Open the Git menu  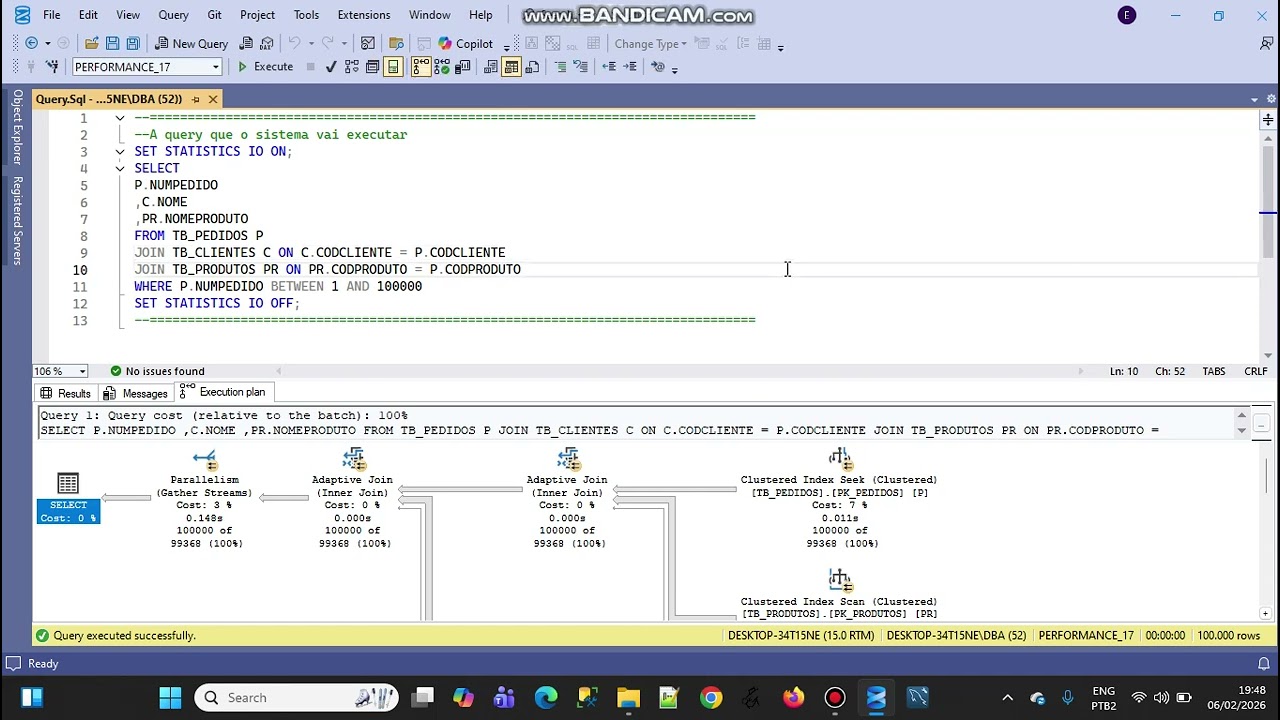pyautogui.click(x=214, y=15)
